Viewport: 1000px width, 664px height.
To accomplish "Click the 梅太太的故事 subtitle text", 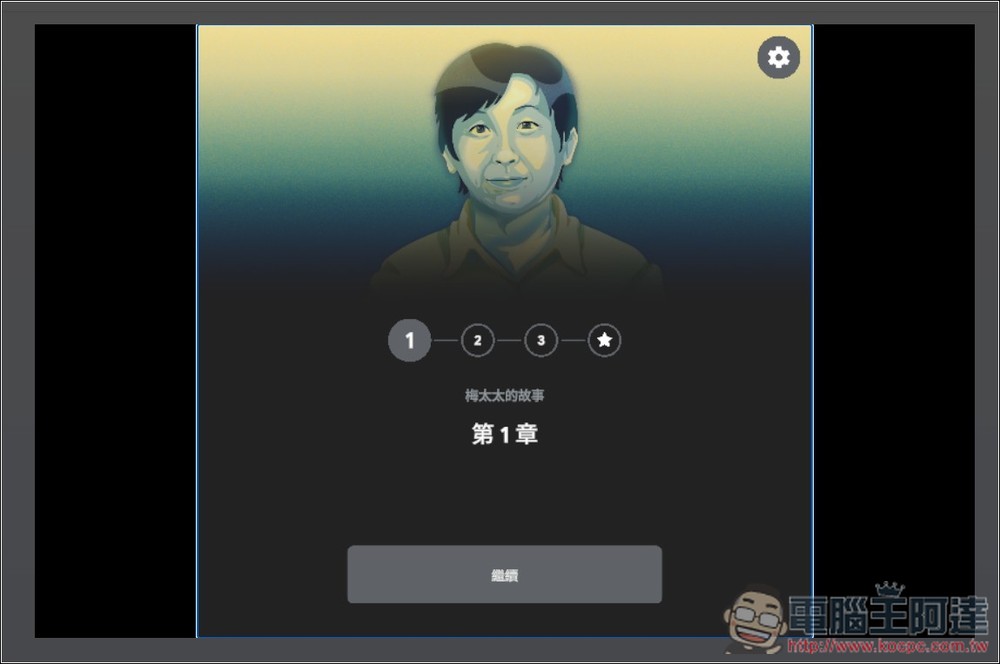I will [x=504, y=396].
